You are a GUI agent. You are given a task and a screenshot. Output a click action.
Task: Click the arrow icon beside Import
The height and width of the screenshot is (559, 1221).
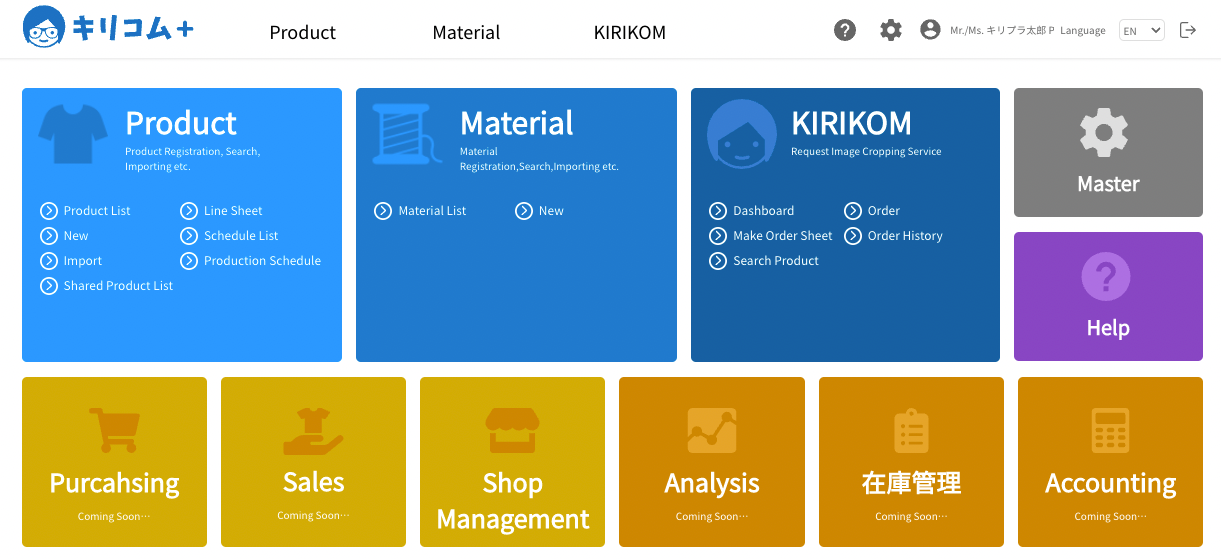pyautogui.click(x=49, y=261)
